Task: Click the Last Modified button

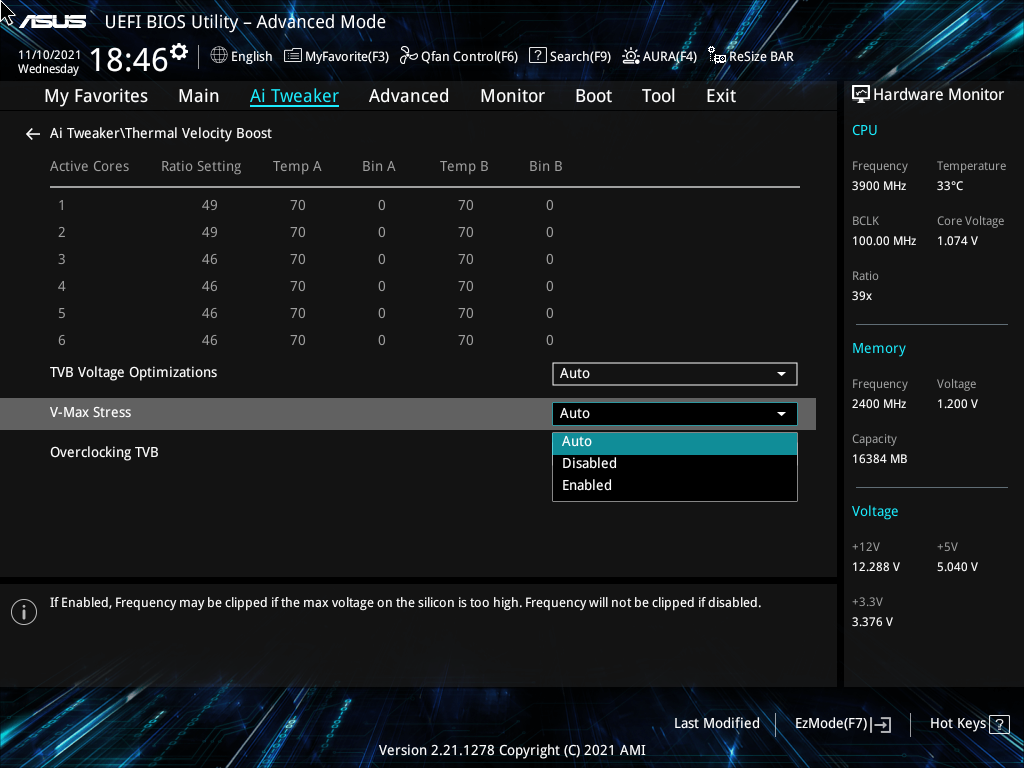Action: point(716,724)
